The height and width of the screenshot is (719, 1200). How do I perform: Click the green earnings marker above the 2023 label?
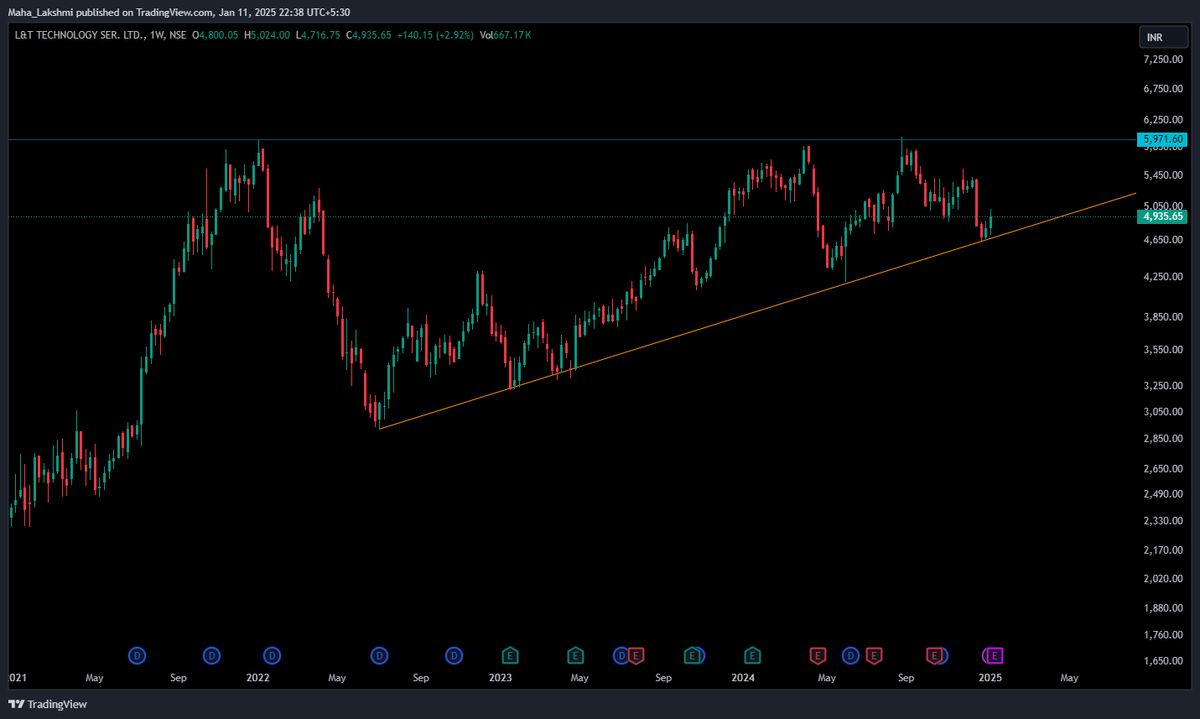click(510, 655)
